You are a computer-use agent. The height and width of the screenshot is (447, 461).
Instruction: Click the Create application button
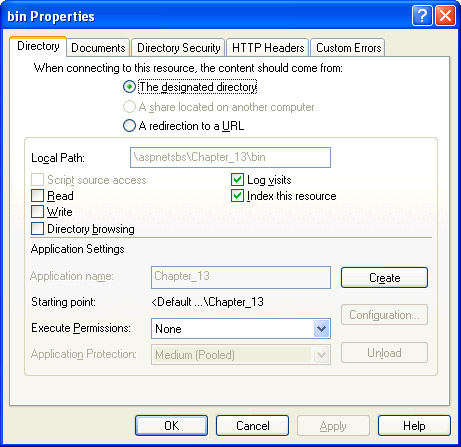384,277
